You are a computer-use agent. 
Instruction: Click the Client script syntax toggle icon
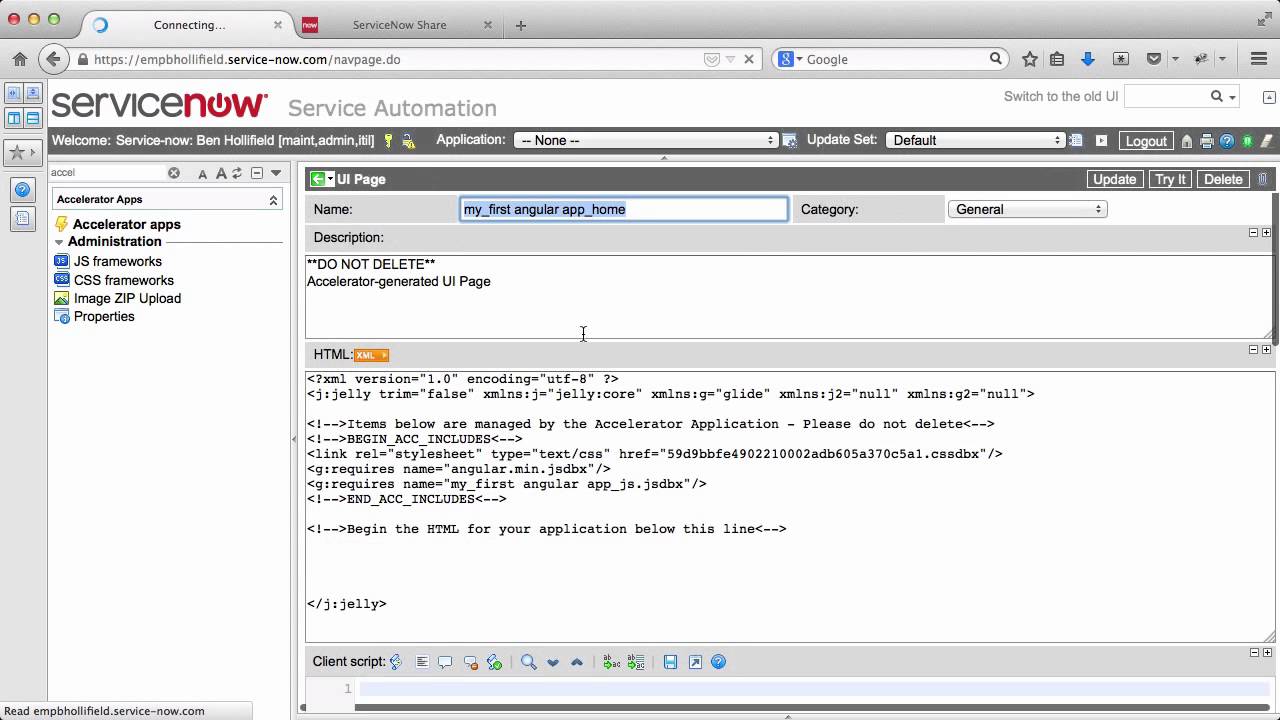[x=396, y=662]
